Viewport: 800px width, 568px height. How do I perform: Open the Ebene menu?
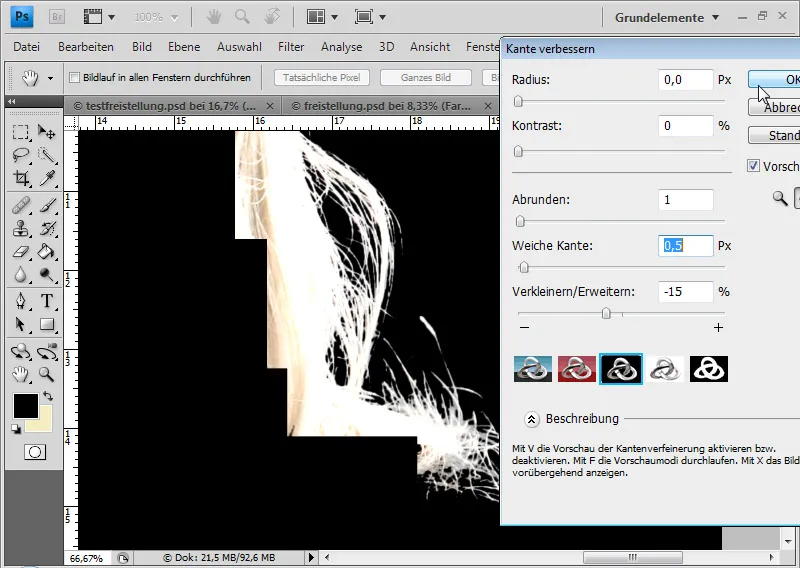[184, 47]
